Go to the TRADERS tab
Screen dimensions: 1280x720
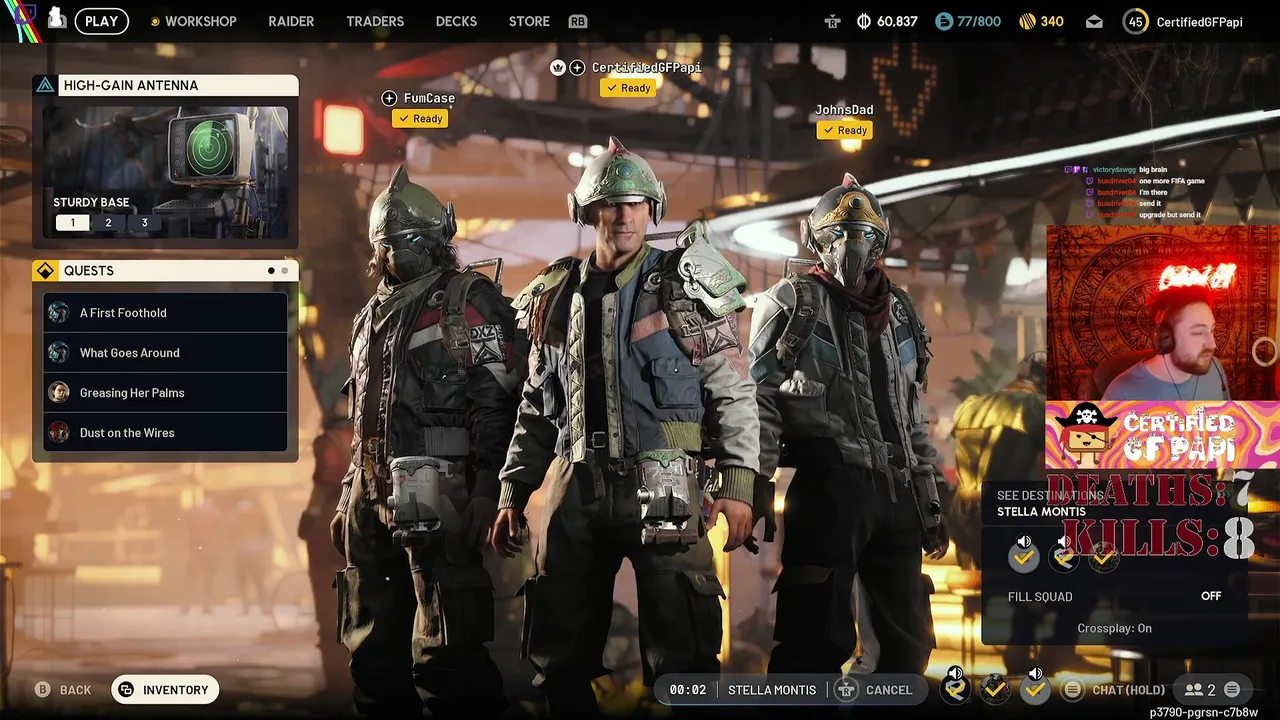(x=375, y=21)
